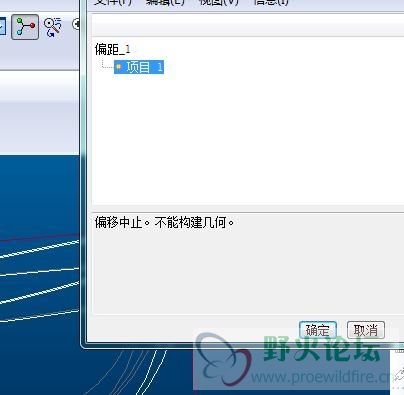Toggle the highlighted three-node branch toolbar icon
This screenshot has height=395, width=404.
click(x=25, y=27)
